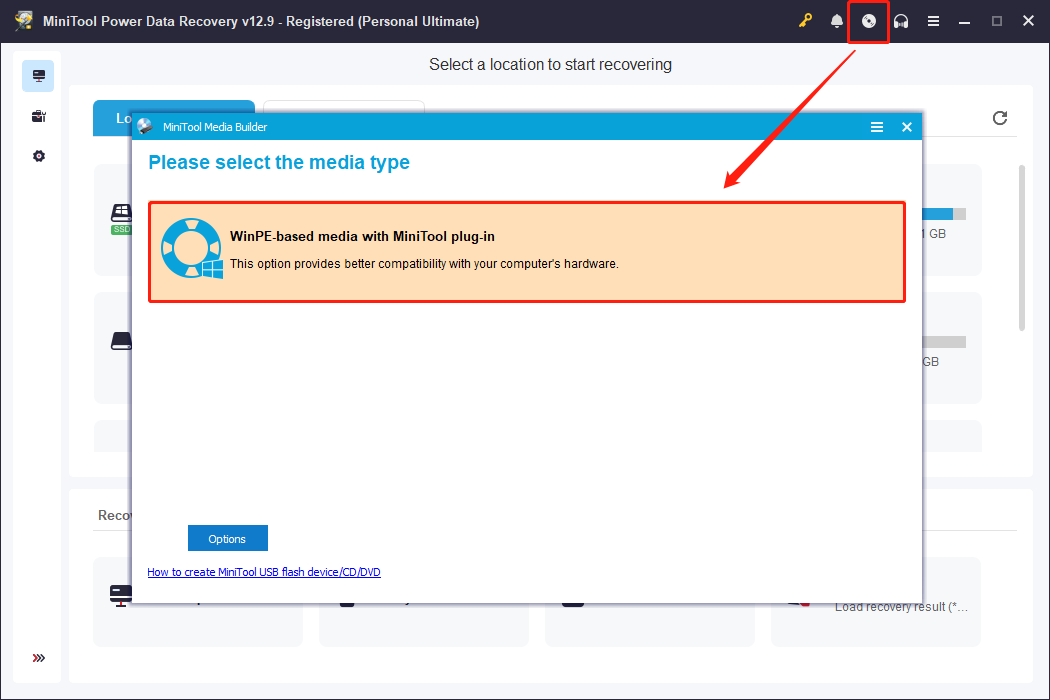Select the second devices tab behind dialog
1050x700 pixels.
[x=344, y=107]
